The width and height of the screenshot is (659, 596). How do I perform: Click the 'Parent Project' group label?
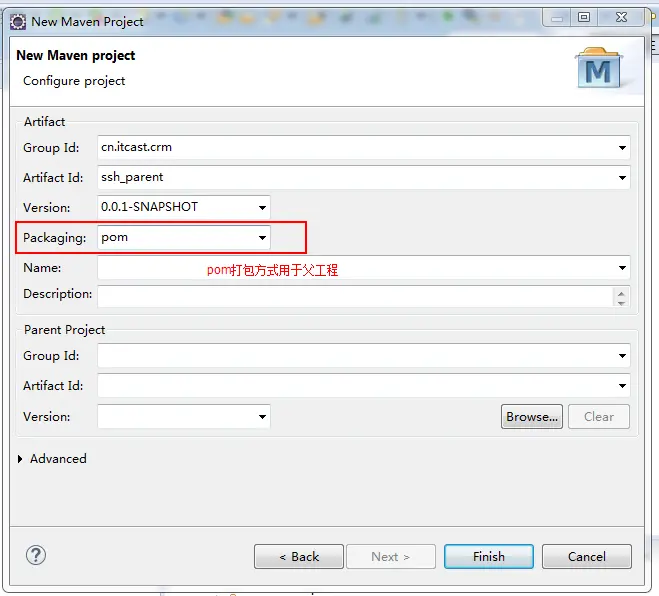[x=64, y=330]
